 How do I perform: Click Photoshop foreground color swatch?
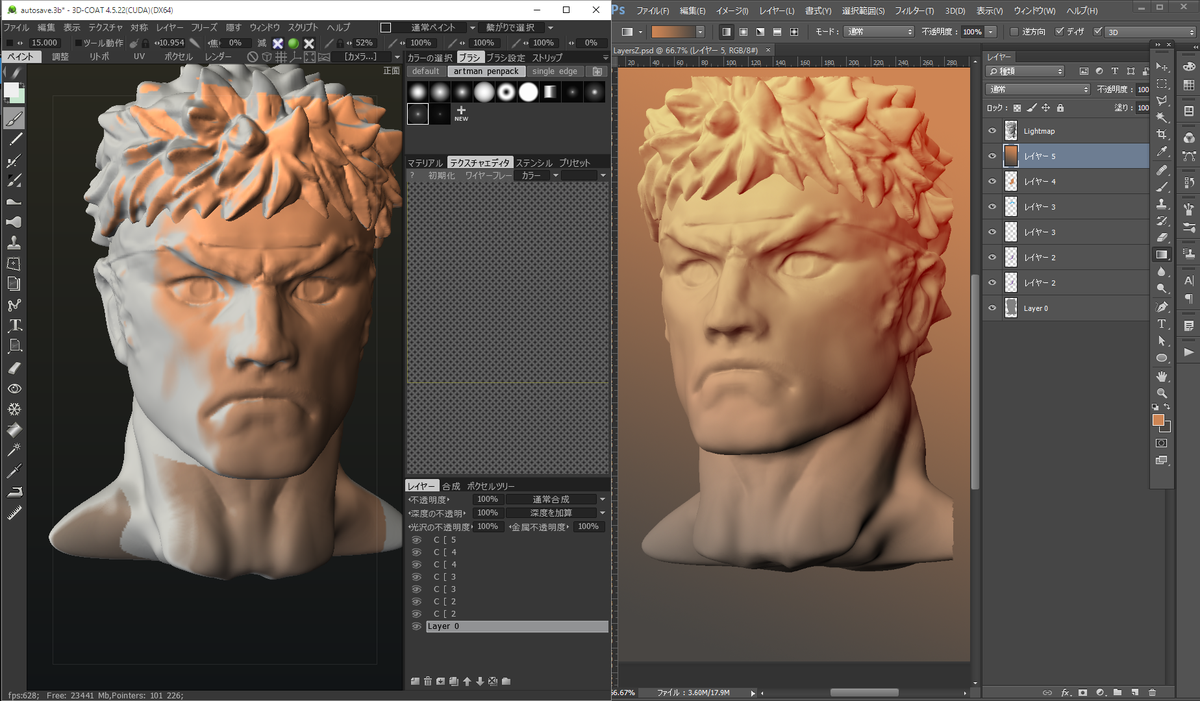tap(1158, 420)
